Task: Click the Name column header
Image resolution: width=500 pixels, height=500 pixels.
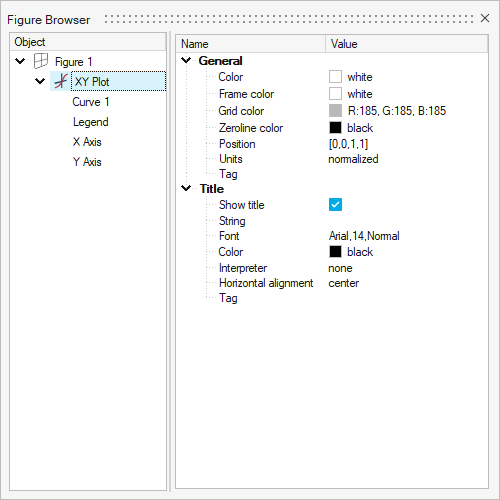Action: click(251, 44)
